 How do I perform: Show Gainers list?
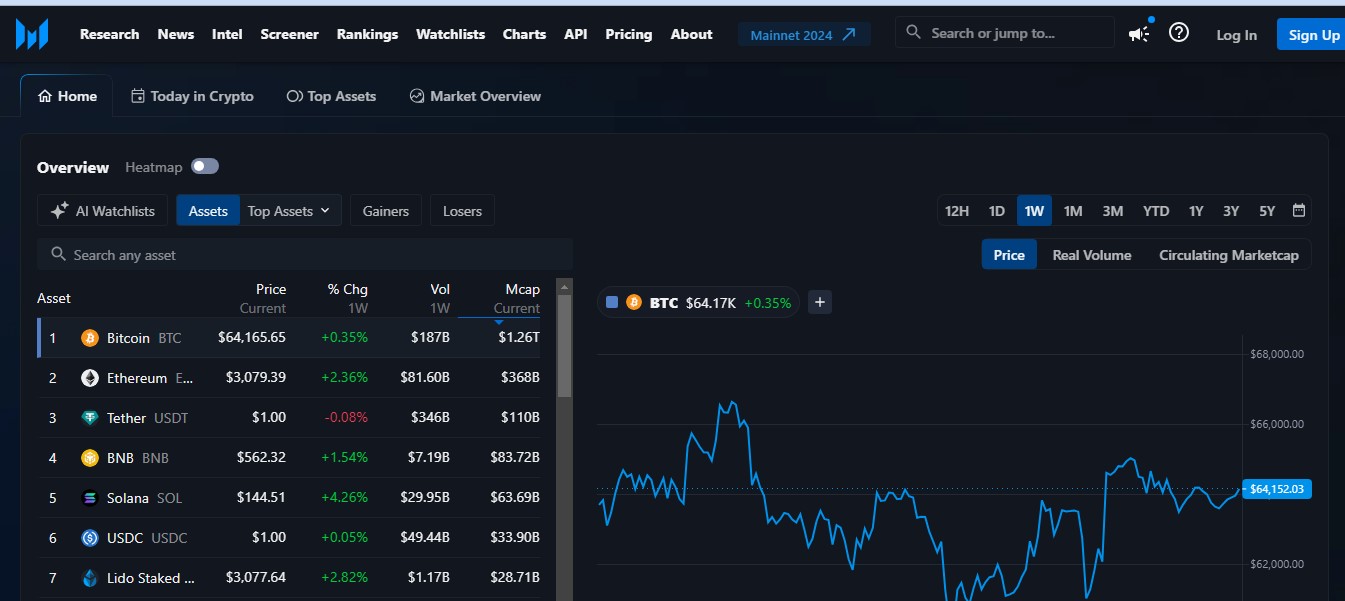tap(386, 211)
